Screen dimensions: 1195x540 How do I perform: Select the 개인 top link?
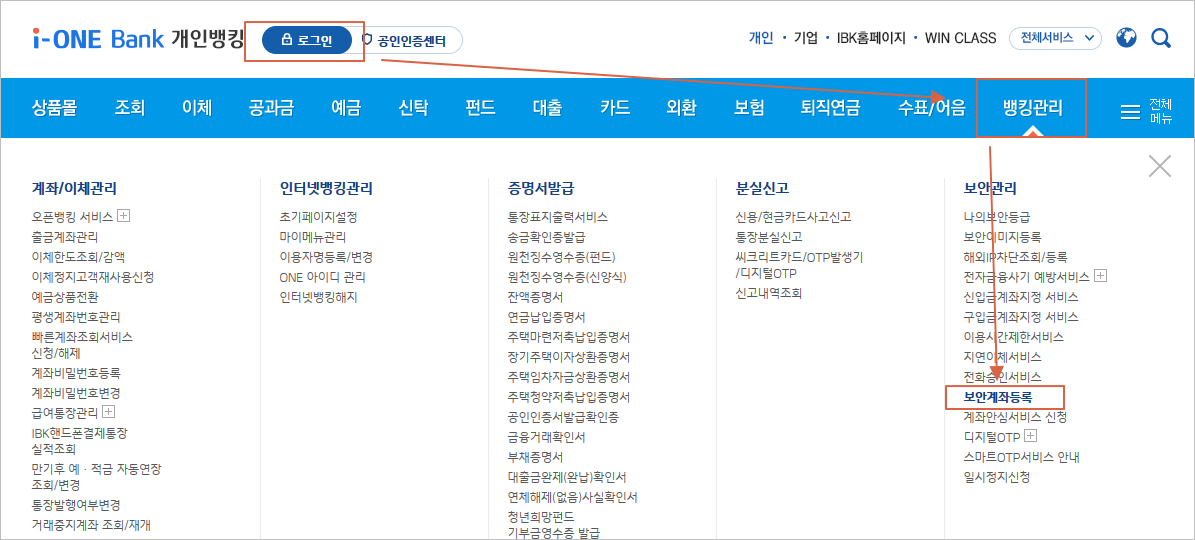761,37
